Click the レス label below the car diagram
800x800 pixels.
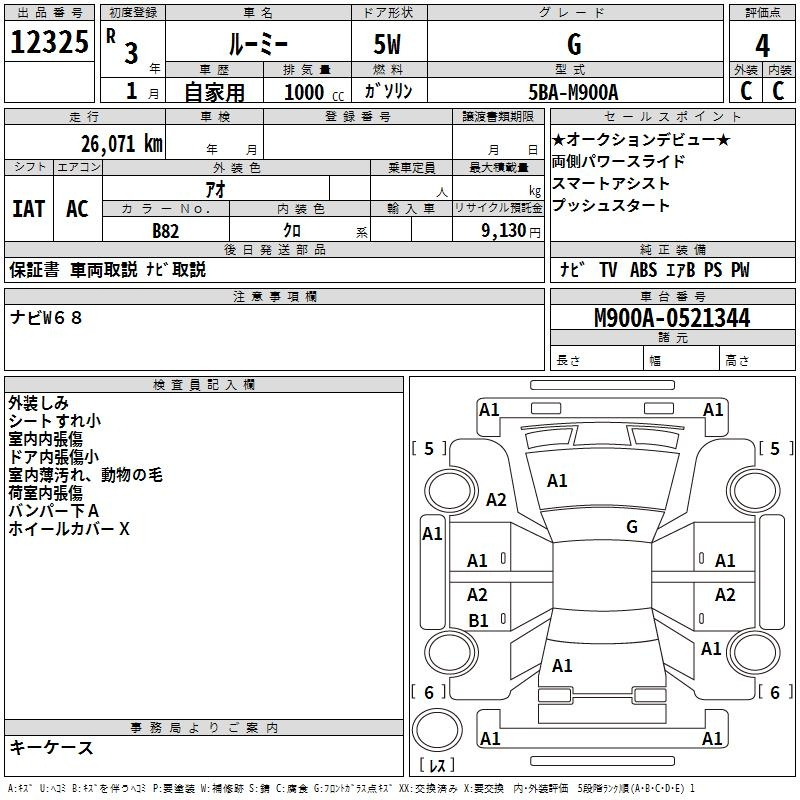[x=436, y=765]
